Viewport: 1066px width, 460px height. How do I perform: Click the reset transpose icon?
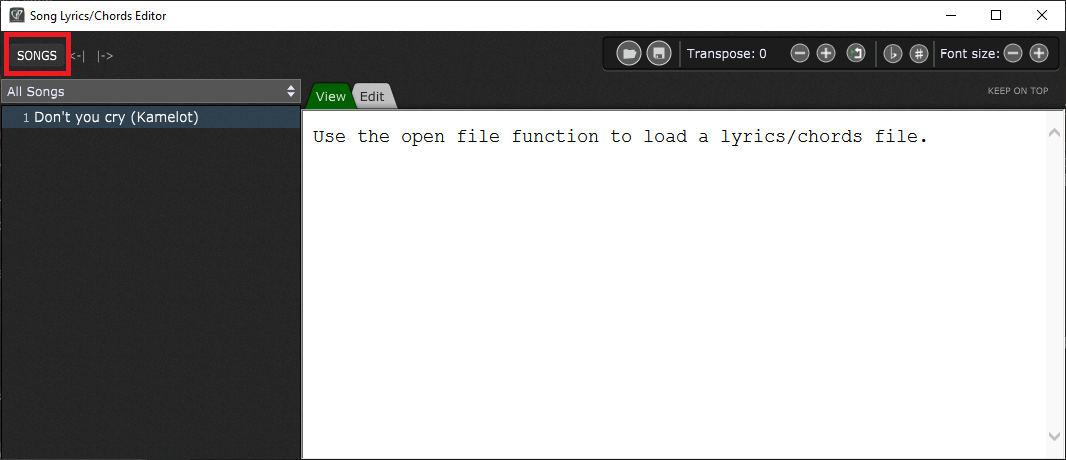pyautogui.click(x=856, y=54)
